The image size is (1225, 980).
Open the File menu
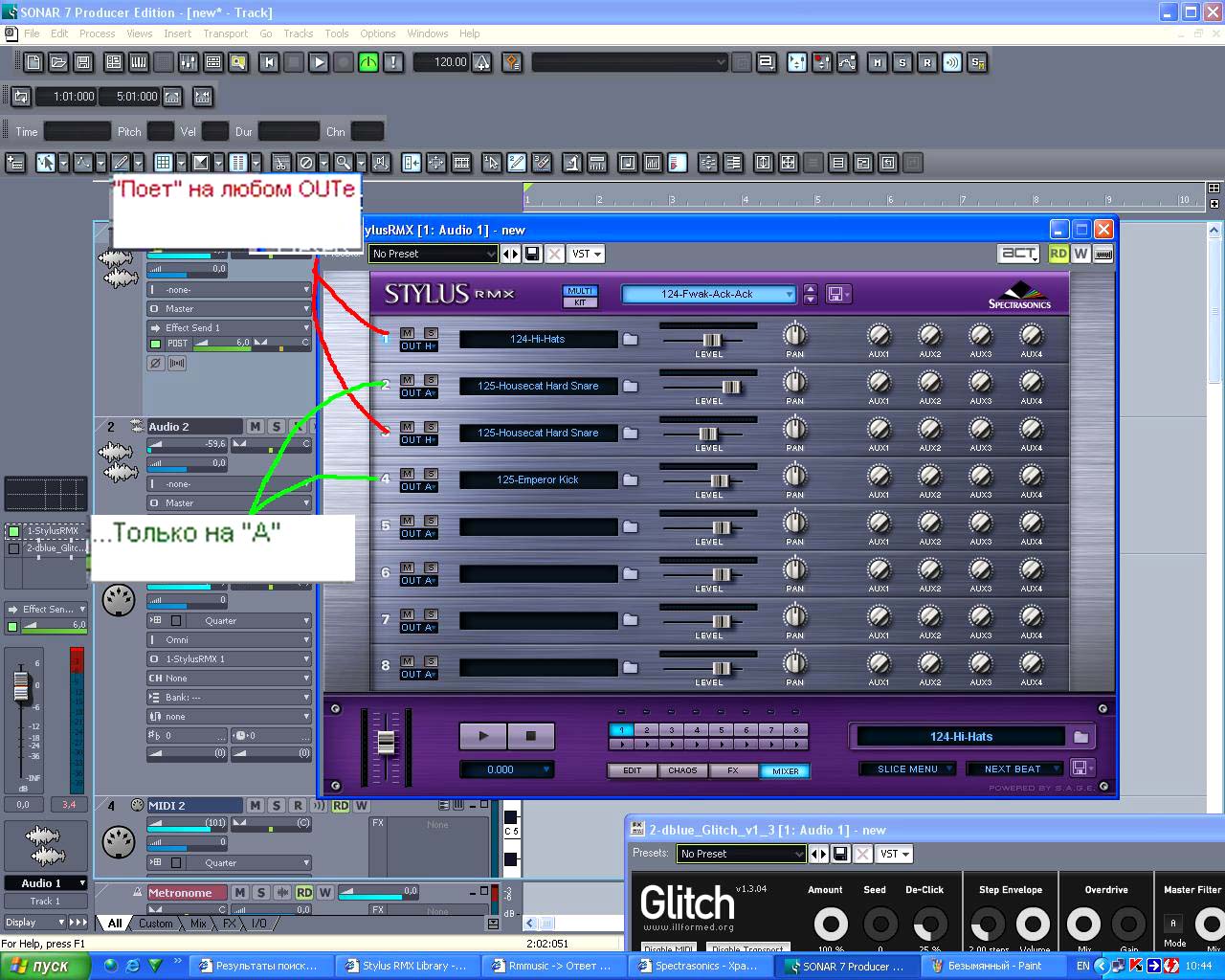point(32,33)
